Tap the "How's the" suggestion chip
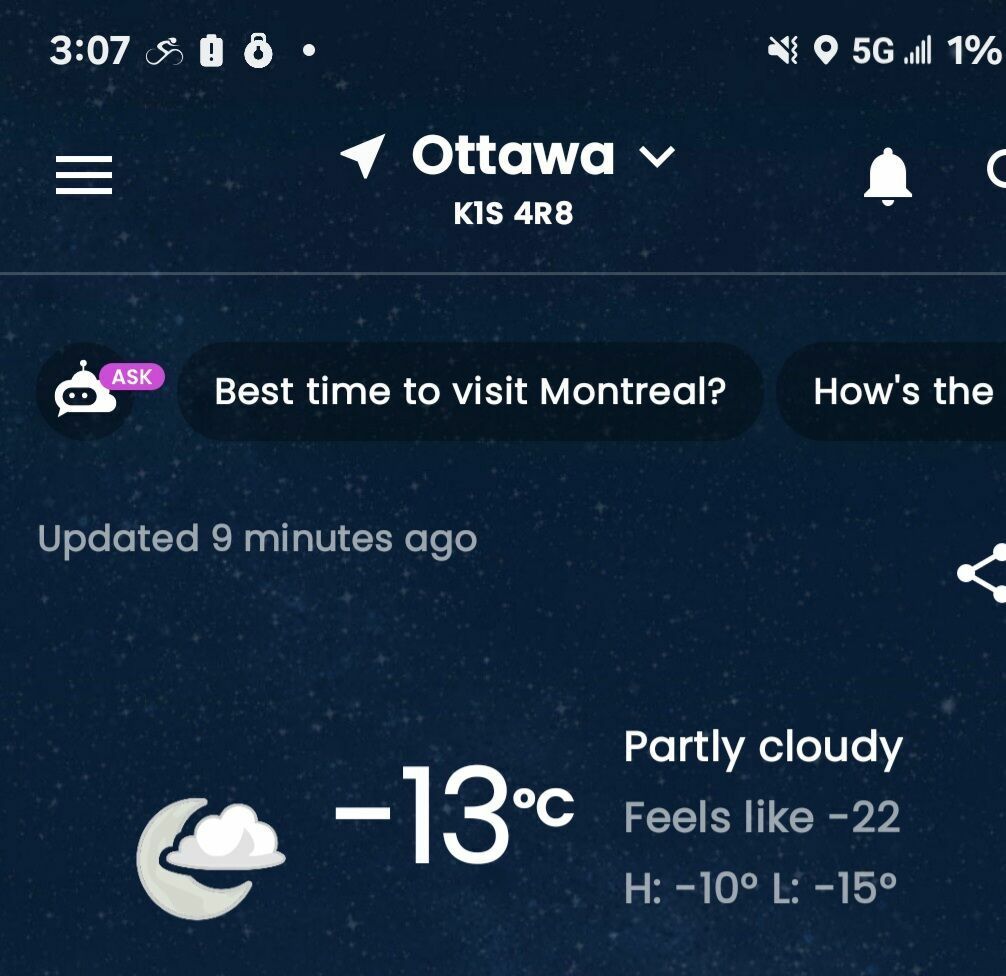 [x=902, y=392]
